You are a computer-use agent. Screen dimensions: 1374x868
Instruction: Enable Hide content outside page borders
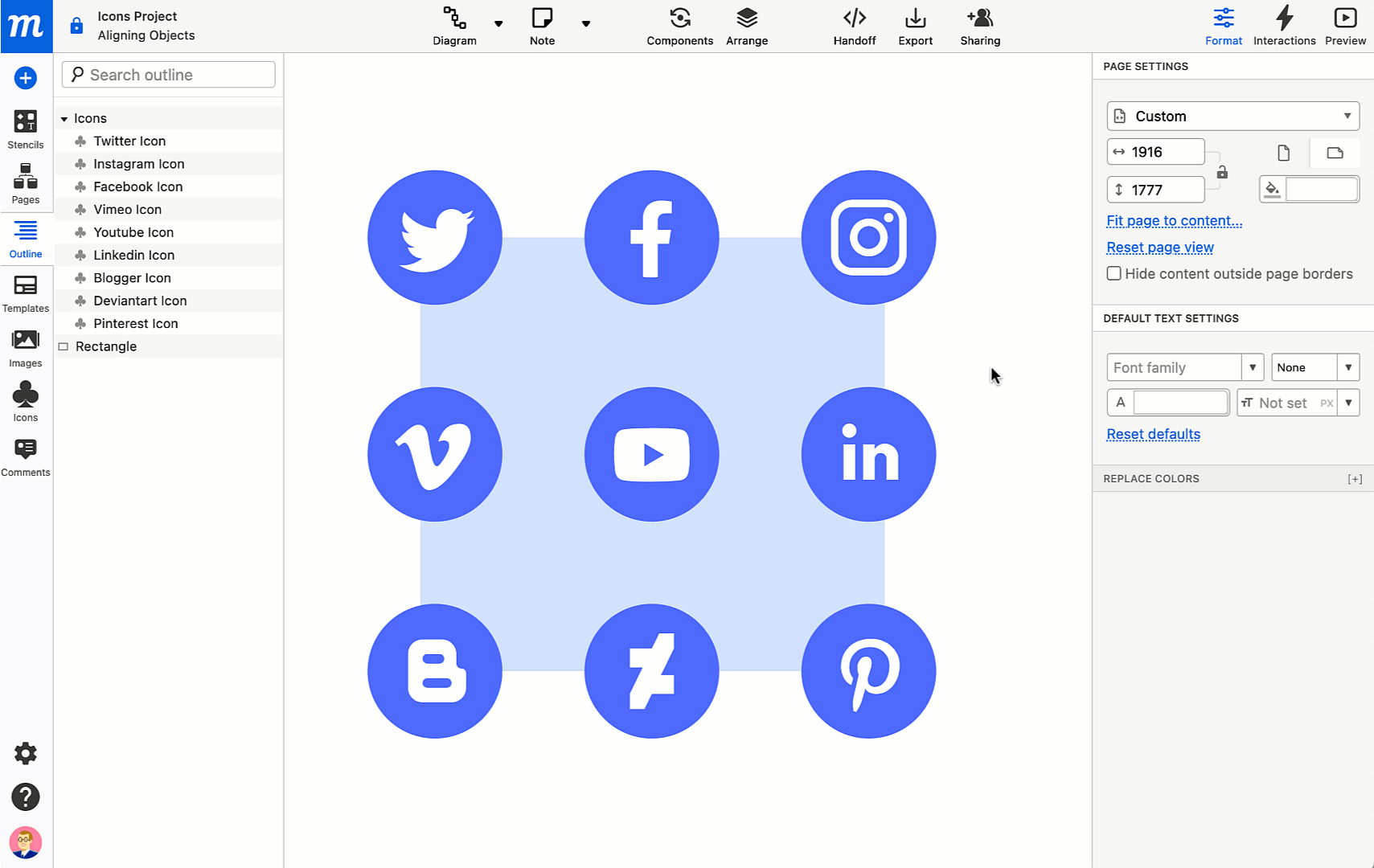coord(1114,273)
